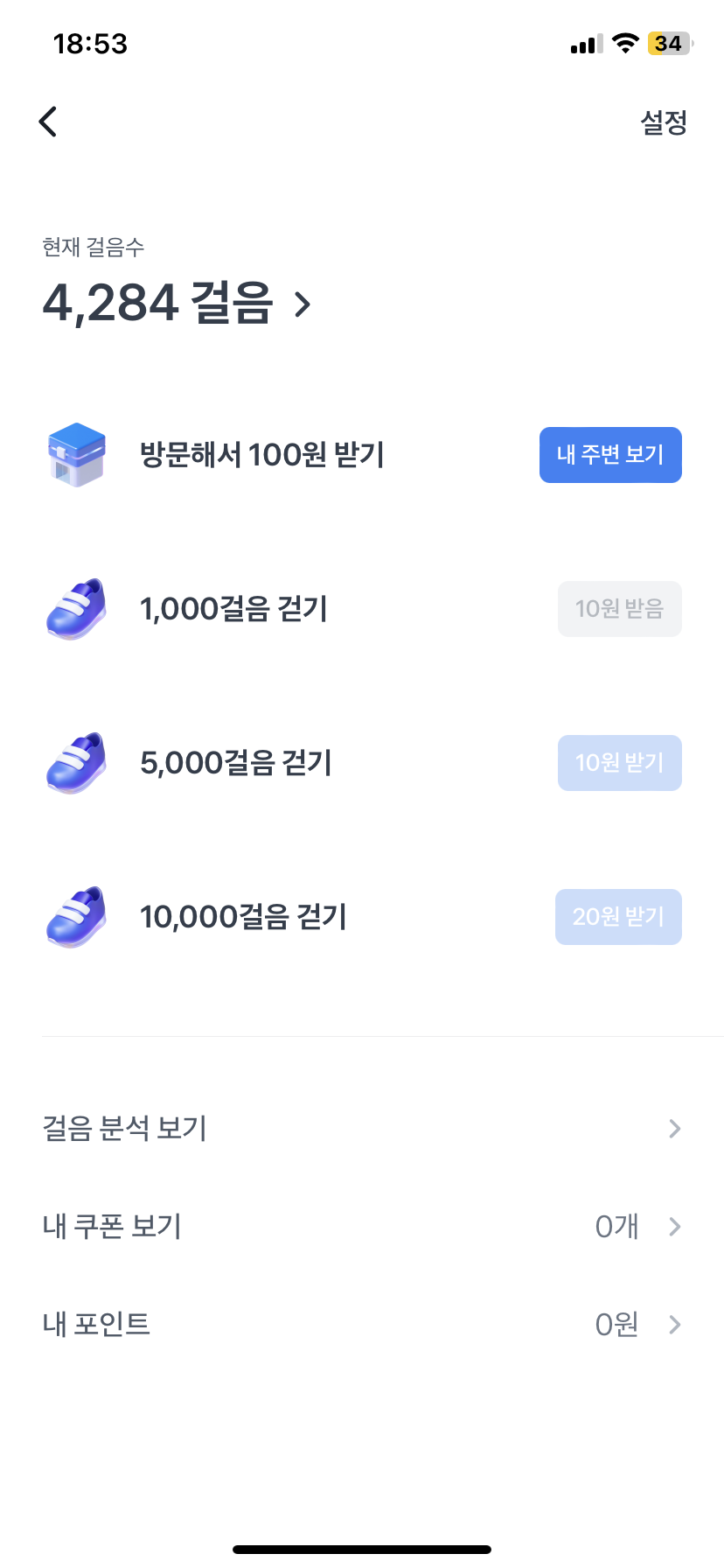Tap the back arrow icon
The image size is (724, 1568).
point(48,122)
